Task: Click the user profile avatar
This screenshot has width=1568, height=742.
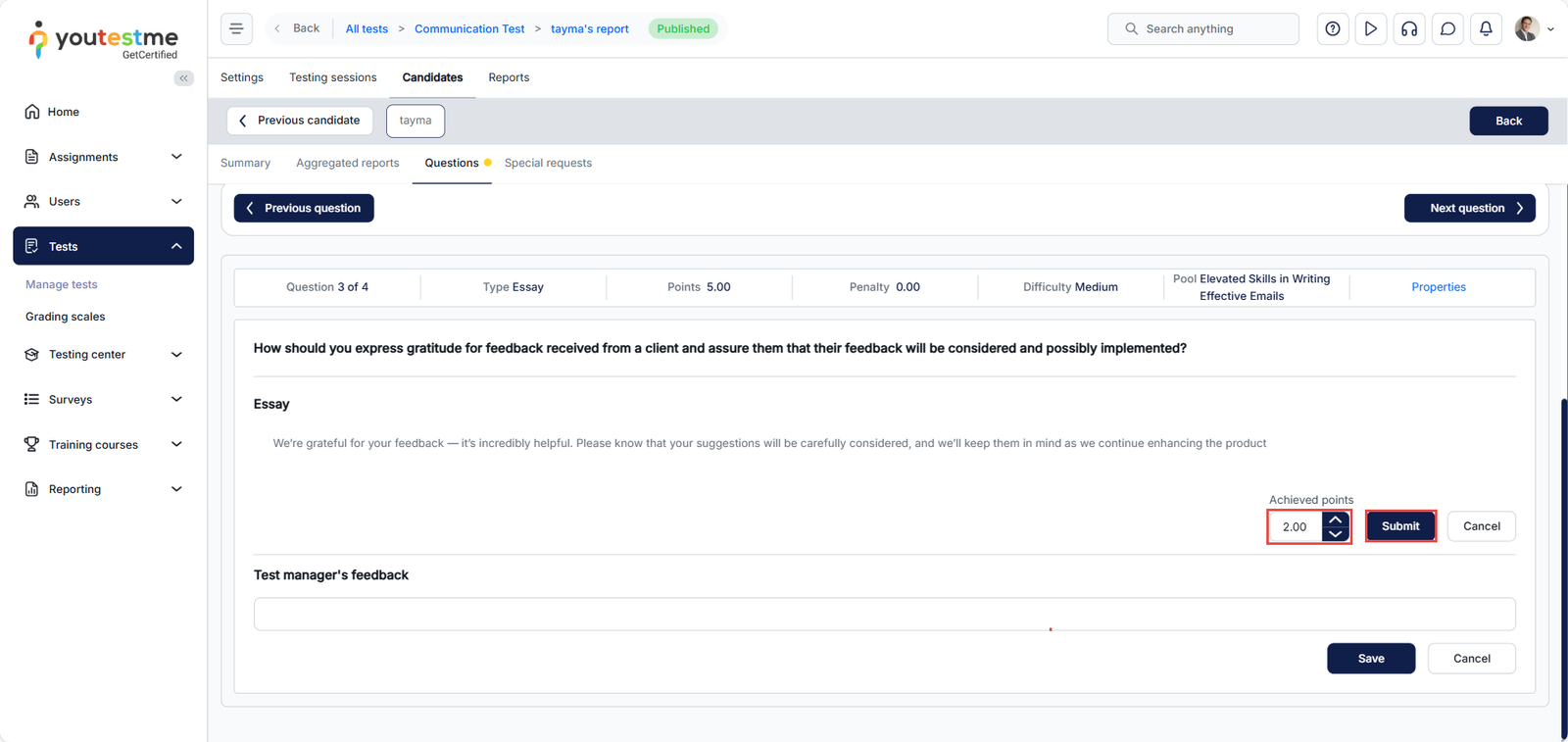Action: [1527, 29]
